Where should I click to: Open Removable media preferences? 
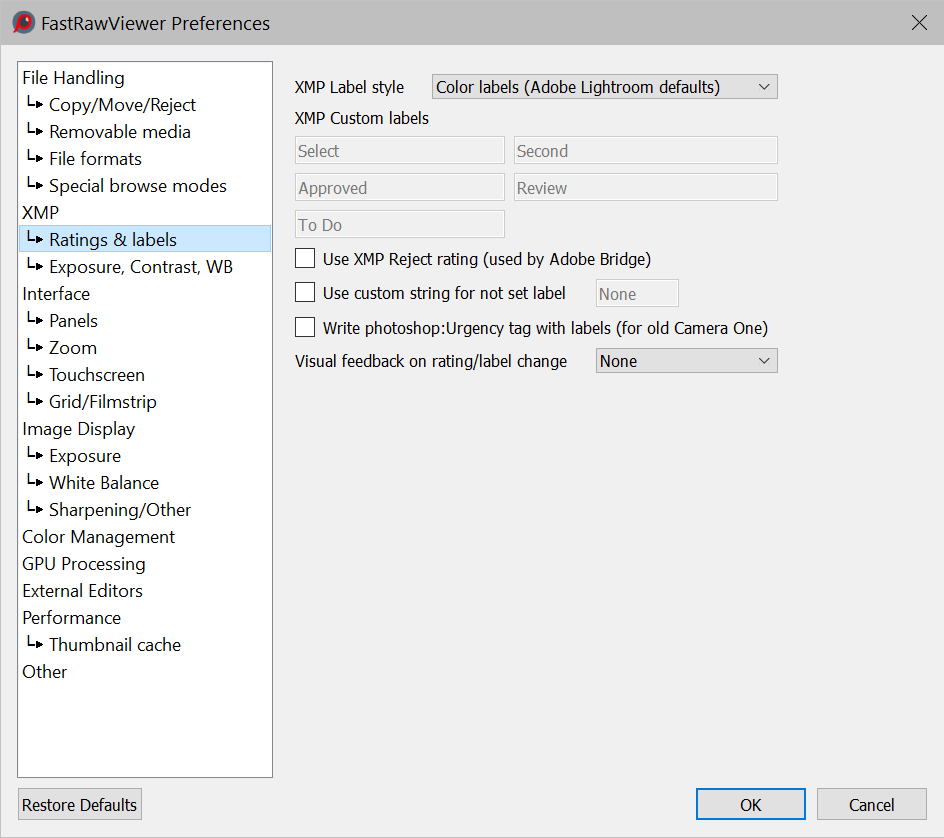(x=119, y=132)
